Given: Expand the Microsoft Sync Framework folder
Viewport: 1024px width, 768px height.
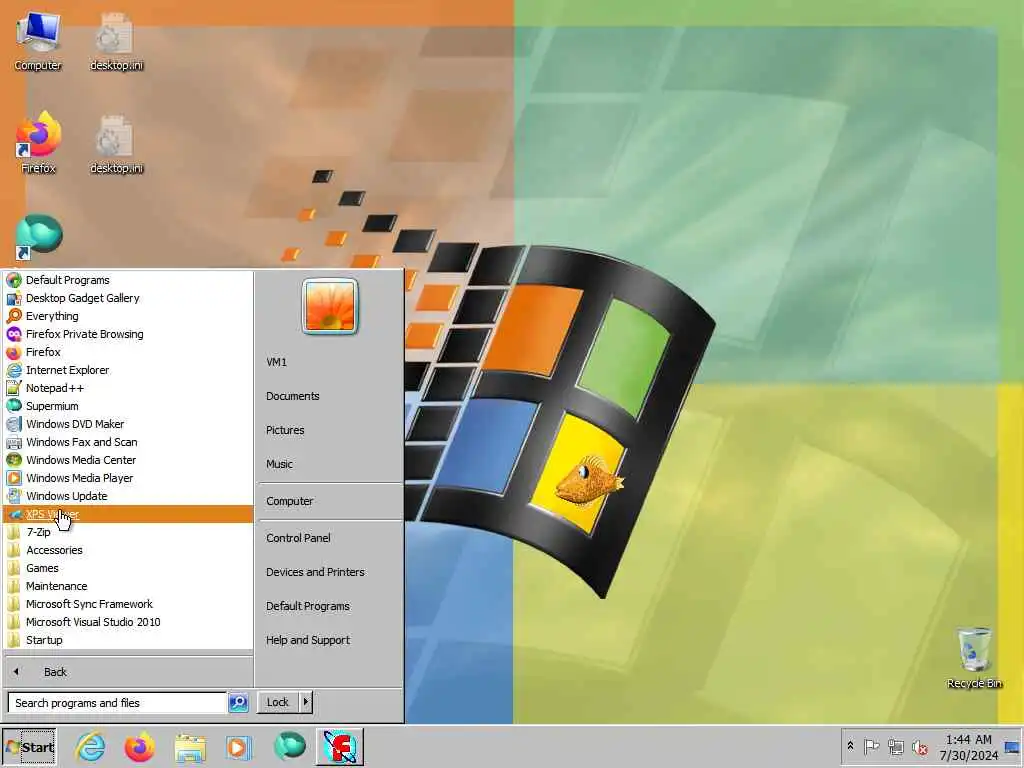Looking at the screenshot, I should [128, 604].
